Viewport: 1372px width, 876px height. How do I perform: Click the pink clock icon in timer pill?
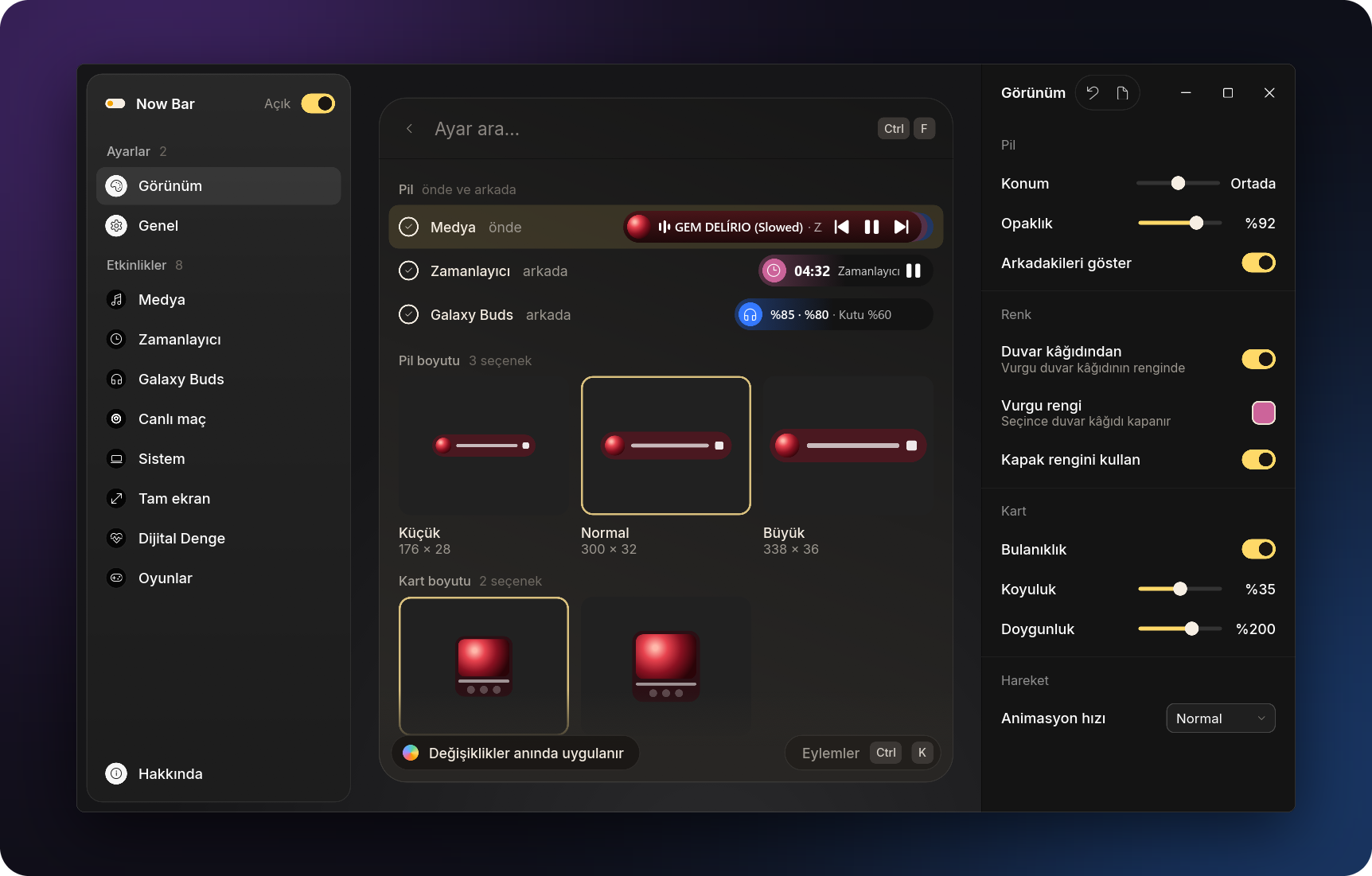774,271
